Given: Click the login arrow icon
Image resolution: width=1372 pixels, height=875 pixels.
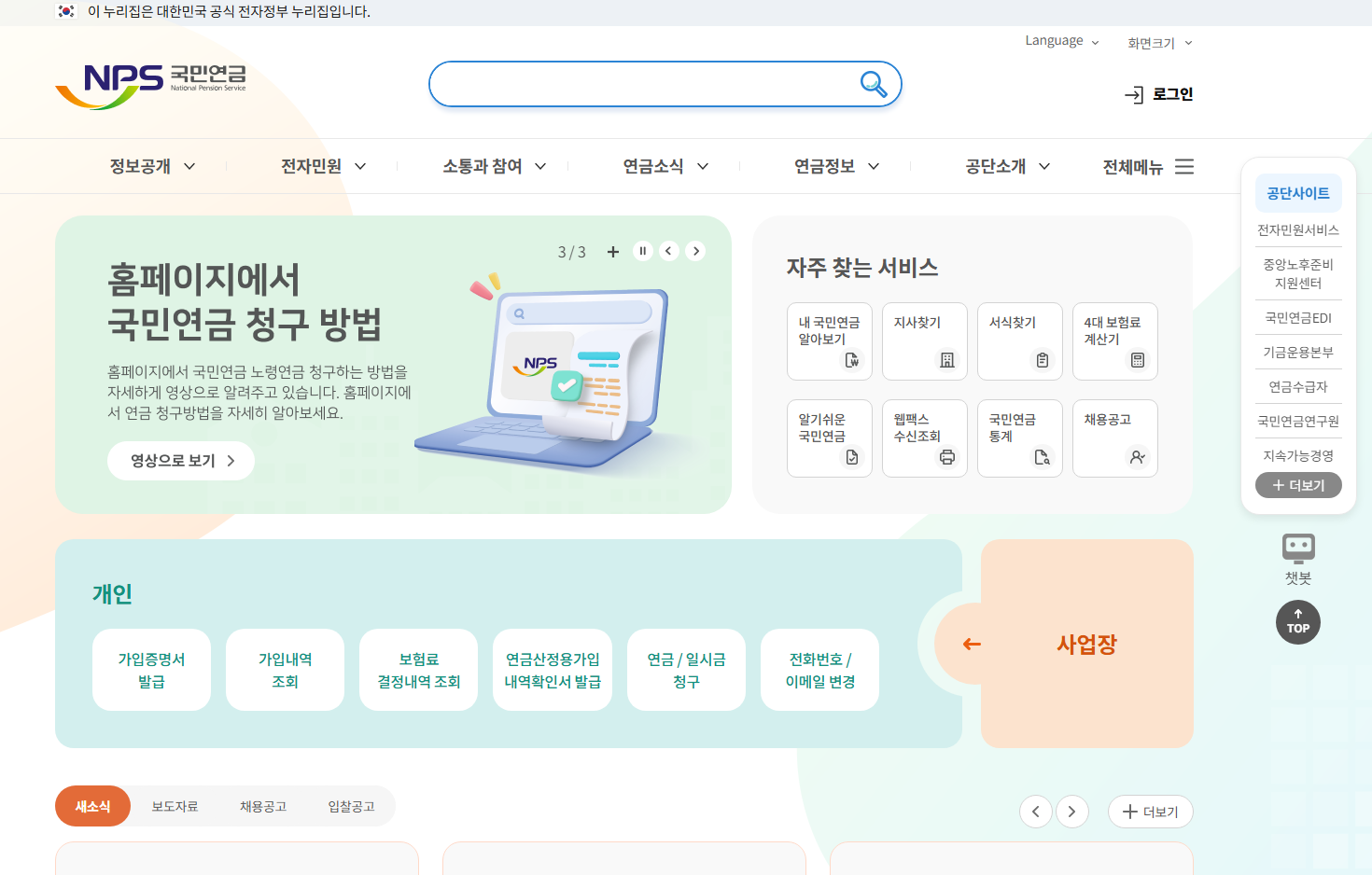Looking at the screenshot, I should [1134, 95].
